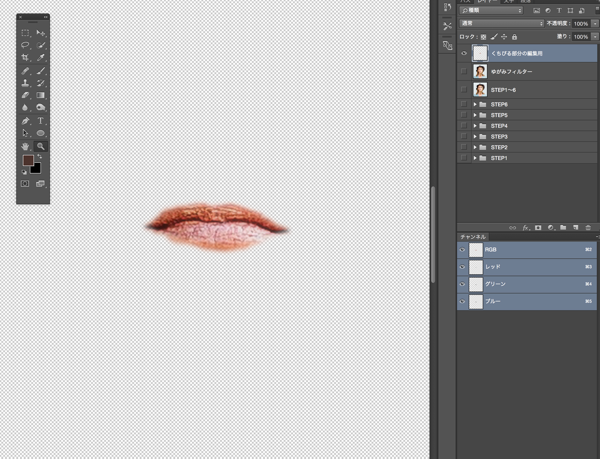Select the Move tool
Screen dimensions: 600x459
pos(41,33)
